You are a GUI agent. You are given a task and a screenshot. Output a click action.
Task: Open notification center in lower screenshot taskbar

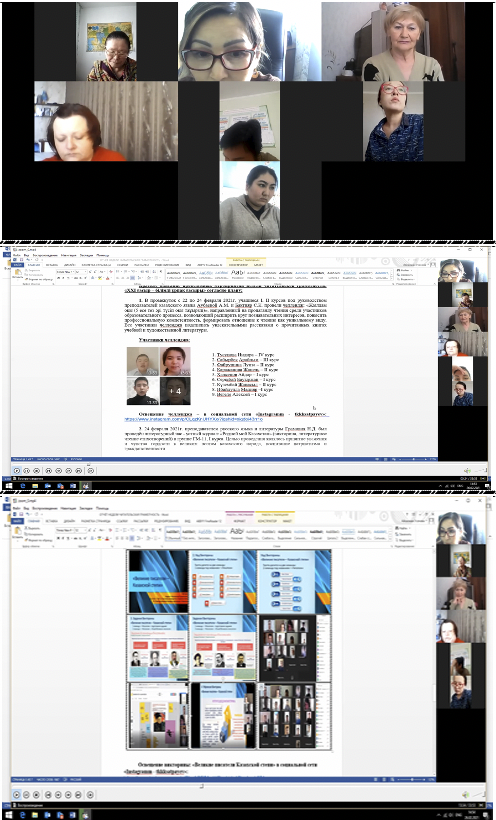(486, 815)
